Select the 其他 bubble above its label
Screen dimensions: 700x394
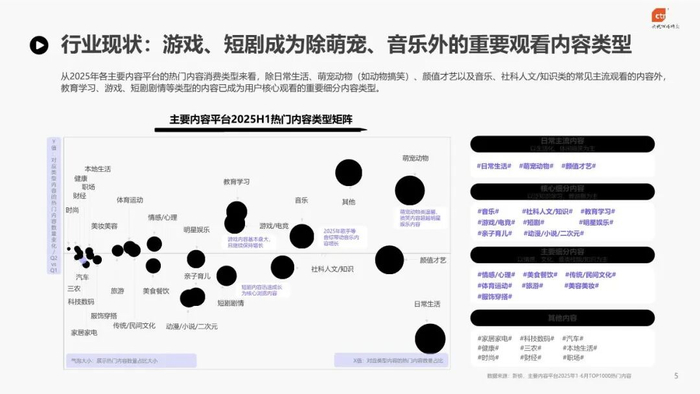click(349, 173)
